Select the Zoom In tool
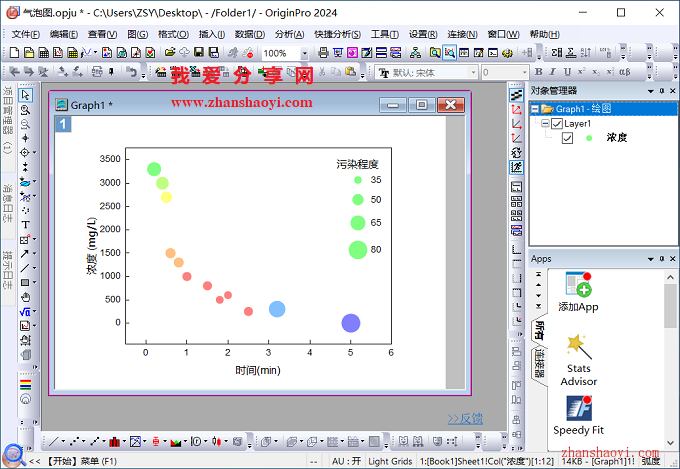680x469 pixels. tap(25, 110)
